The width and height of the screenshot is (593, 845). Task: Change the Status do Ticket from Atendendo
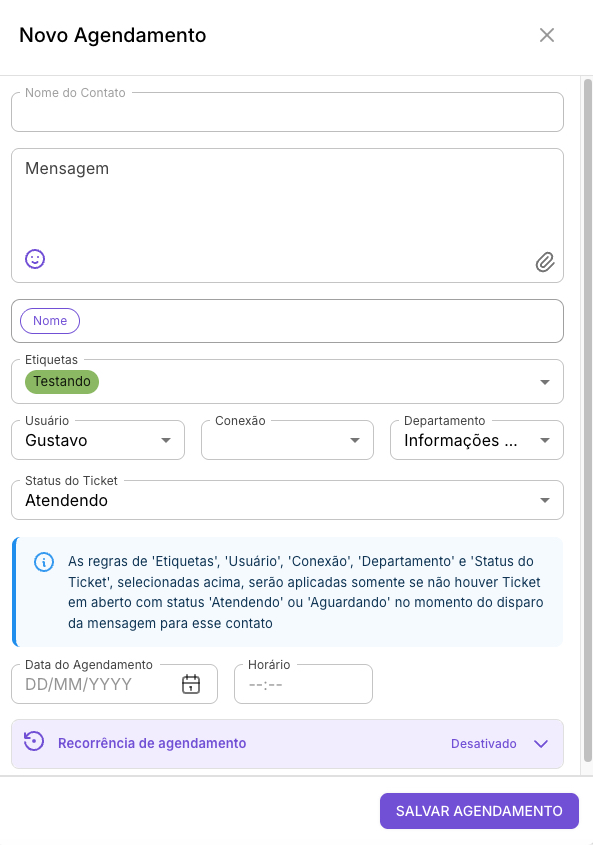[545, 499]
